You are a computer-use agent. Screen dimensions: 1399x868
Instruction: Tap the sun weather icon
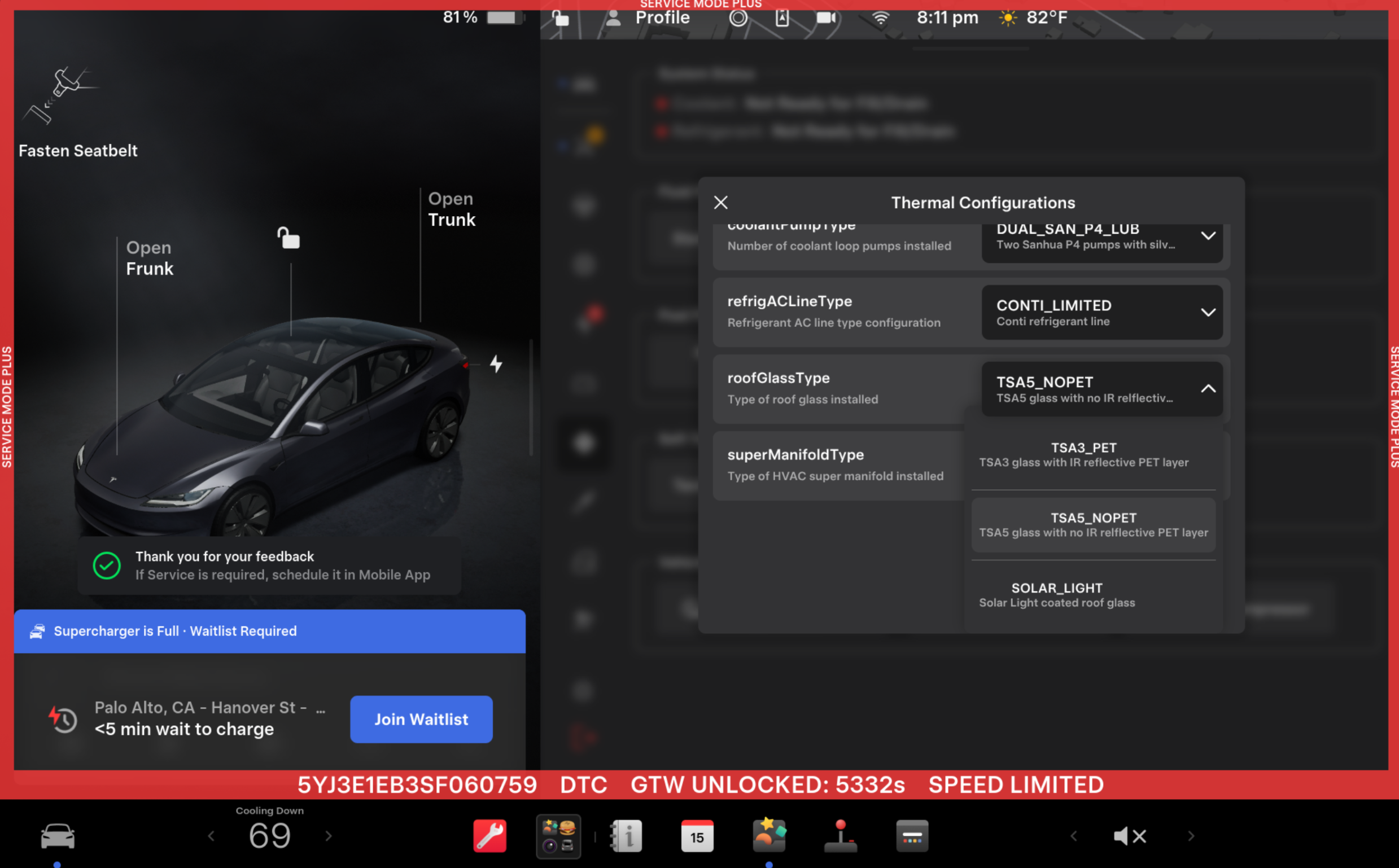1008,18
